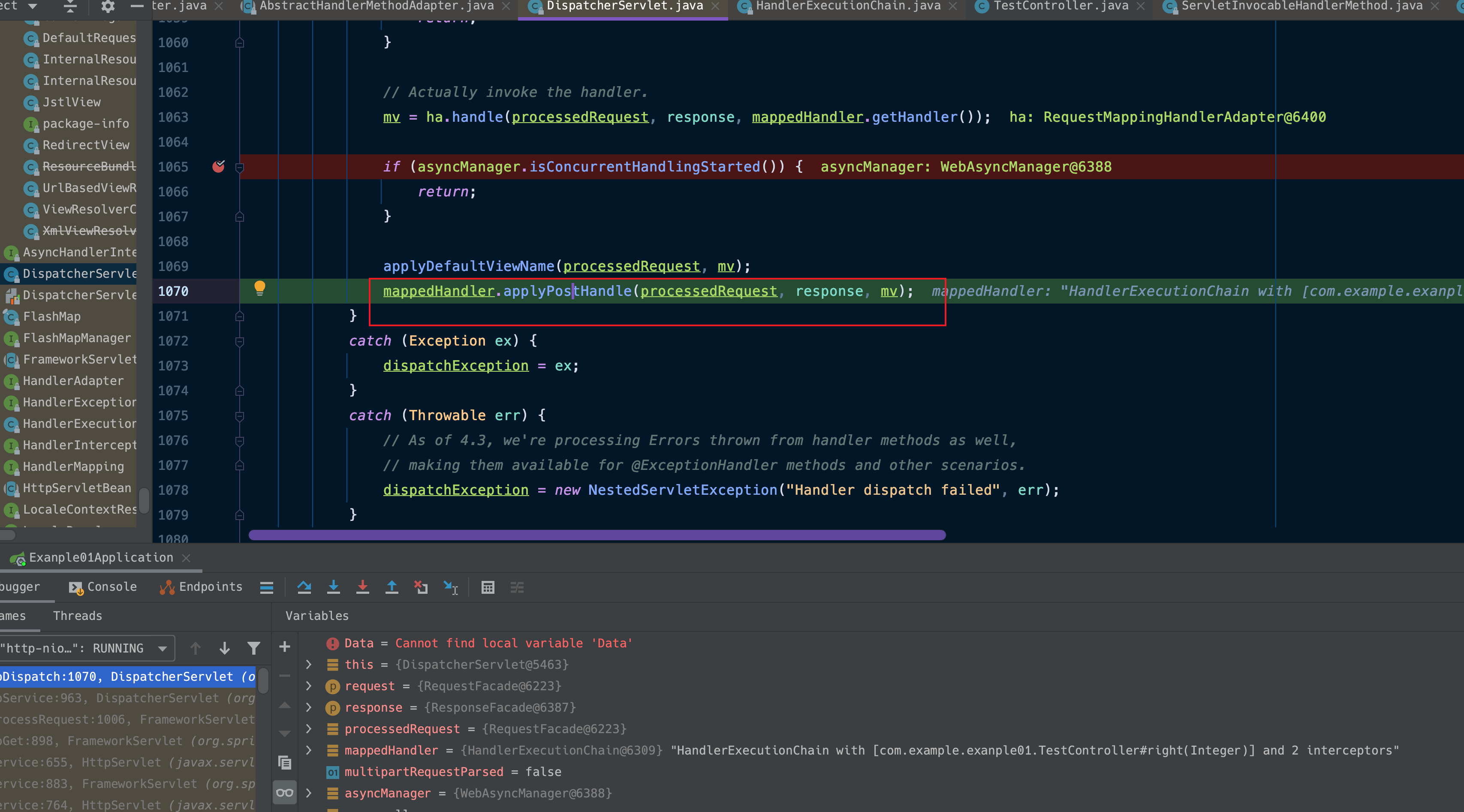Screen dimensions: 1464x812
Task: Click the project panel settings gear
Action: (x=107, y=6)
